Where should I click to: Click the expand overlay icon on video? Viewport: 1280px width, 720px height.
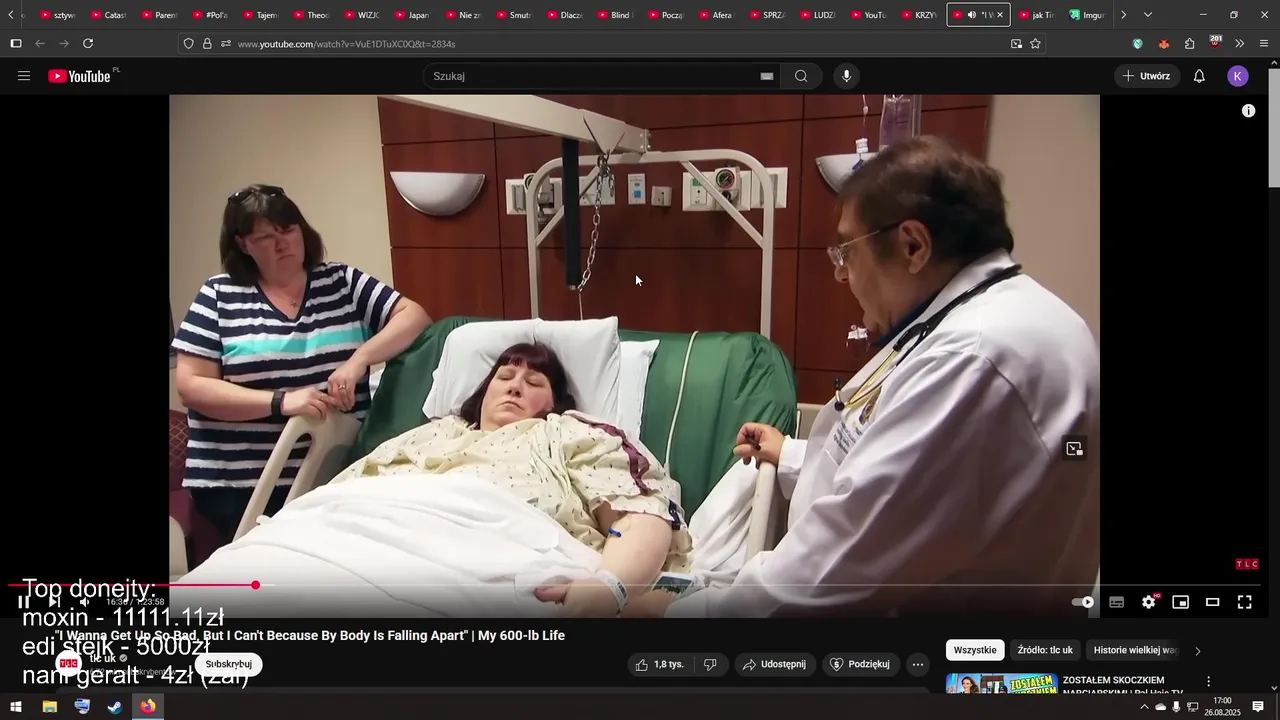coord(1074,449)
